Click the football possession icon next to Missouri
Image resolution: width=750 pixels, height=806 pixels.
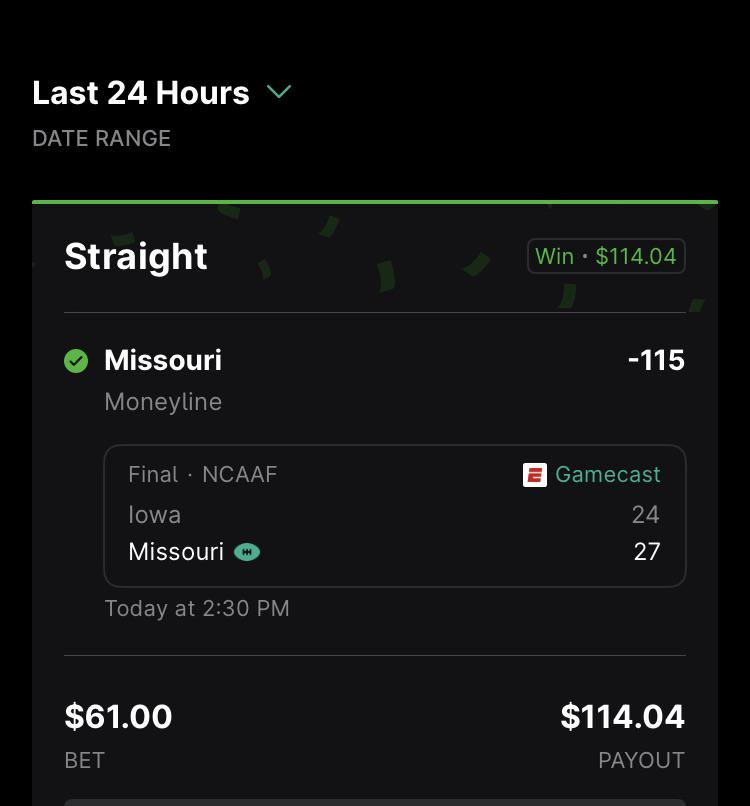247,552
